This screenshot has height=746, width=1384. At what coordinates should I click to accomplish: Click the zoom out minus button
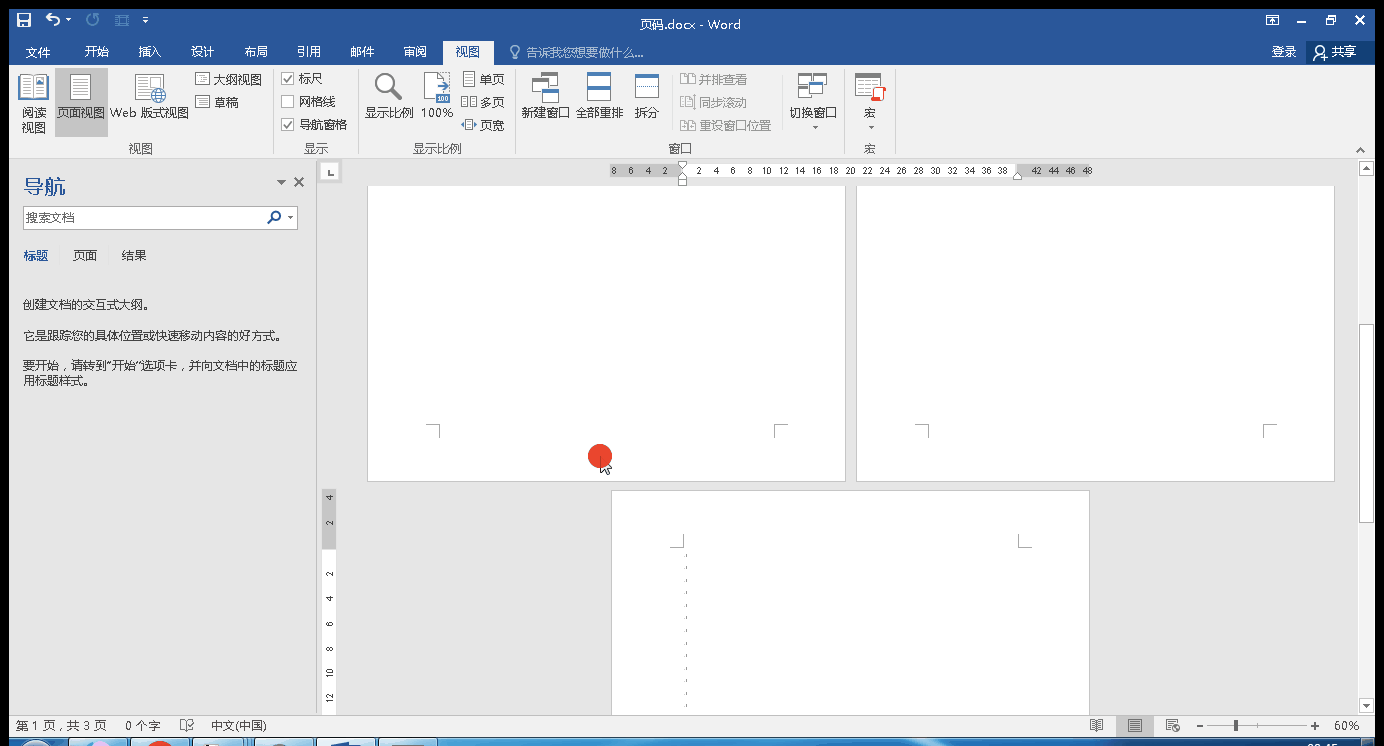tap(1199, 726)
